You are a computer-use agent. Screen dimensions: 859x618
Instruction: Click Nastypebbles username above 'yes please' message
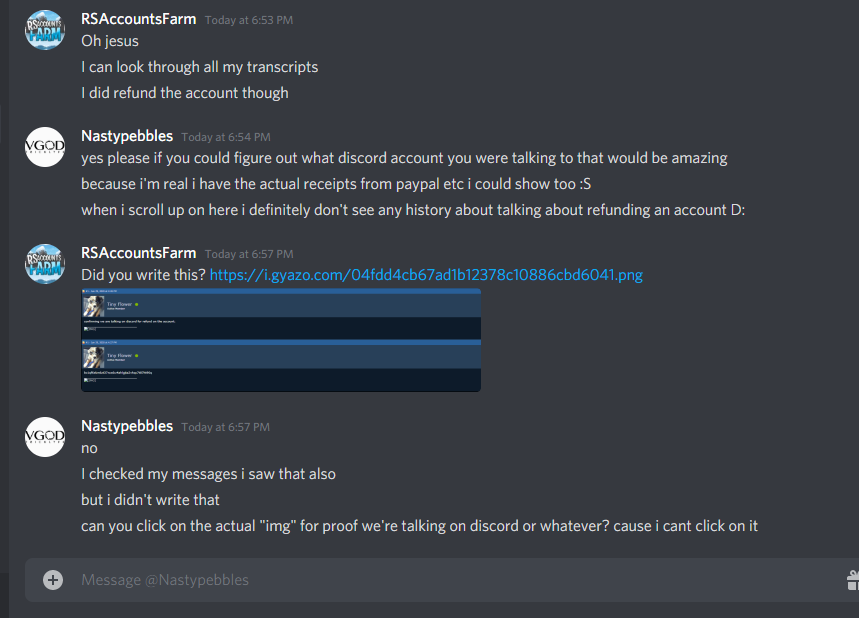(x=127, y=136)
